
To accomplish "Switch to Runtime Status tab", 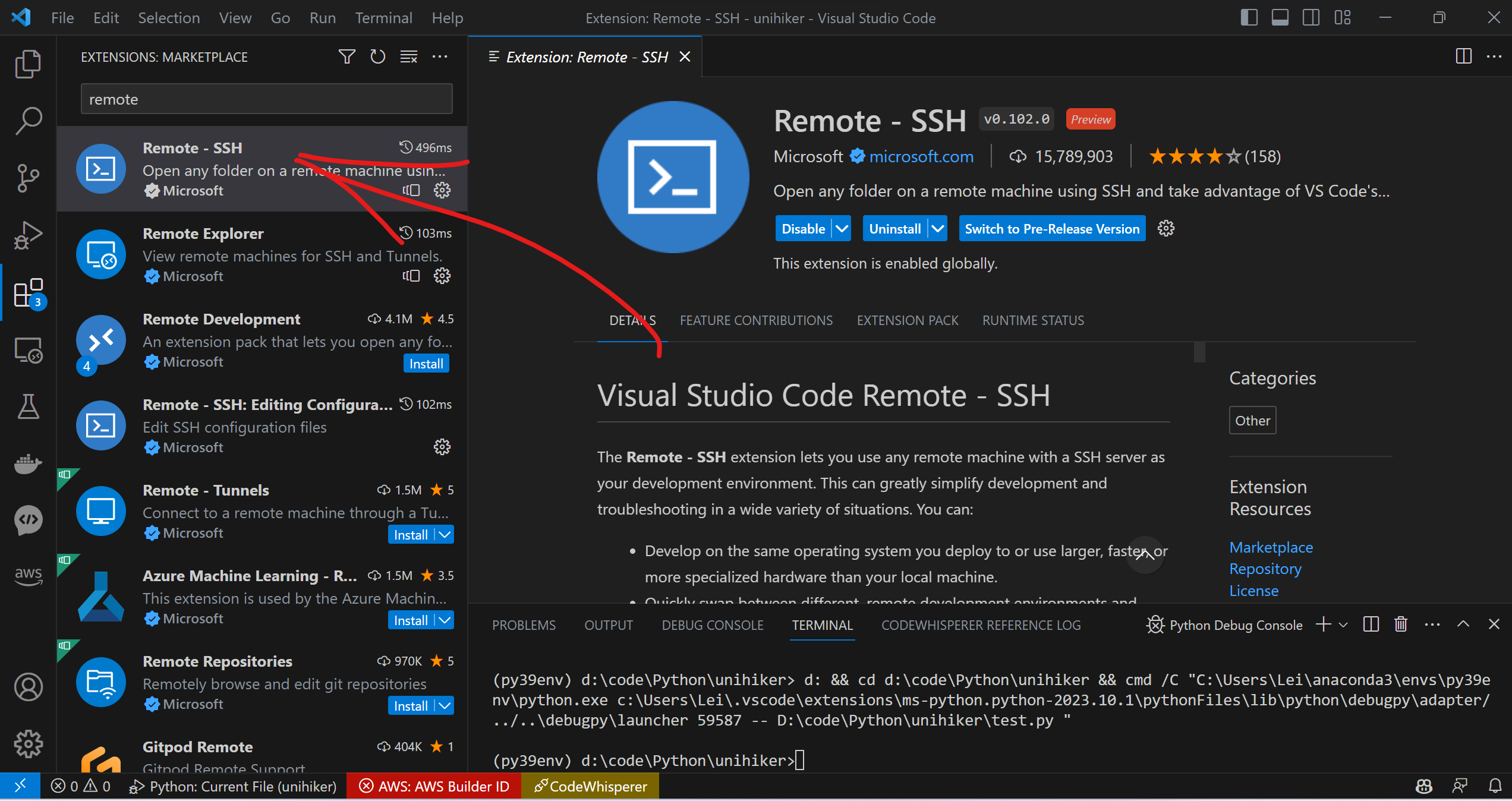I will point(1033,320).
